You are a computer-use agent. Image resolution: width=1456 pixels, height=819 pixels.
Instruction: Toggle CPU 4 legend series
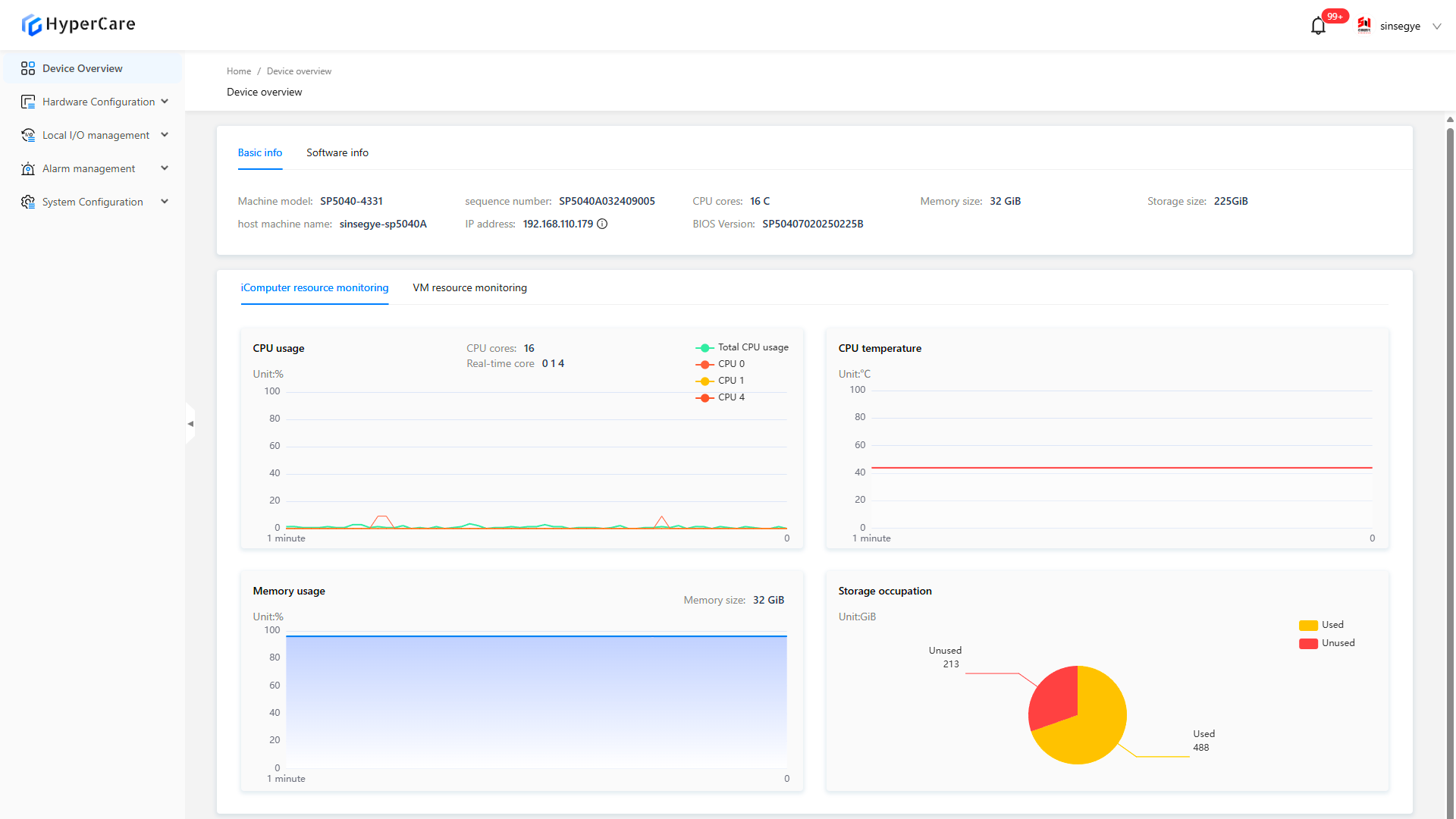click(x=720, y=397)
